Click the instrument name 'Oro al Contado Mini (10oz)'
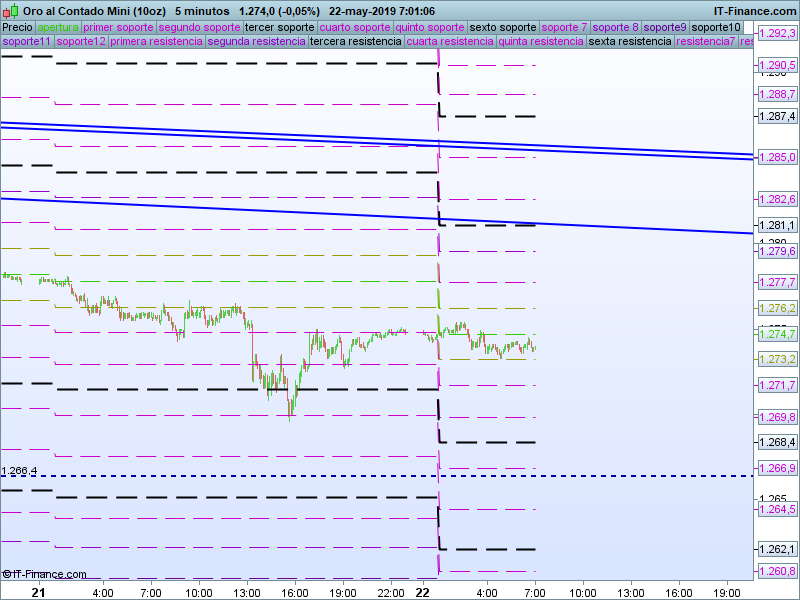 point(95,11)
